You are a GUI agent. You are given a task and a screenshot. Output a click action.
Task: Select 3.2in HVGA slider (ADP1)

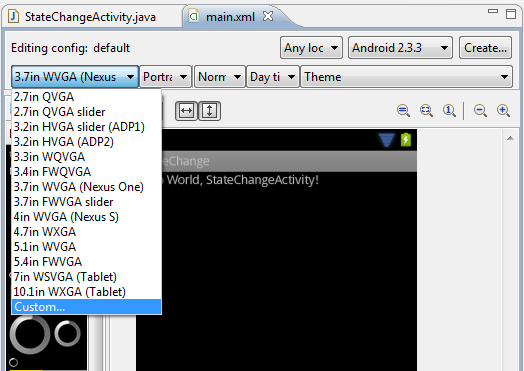coord(86,127)
